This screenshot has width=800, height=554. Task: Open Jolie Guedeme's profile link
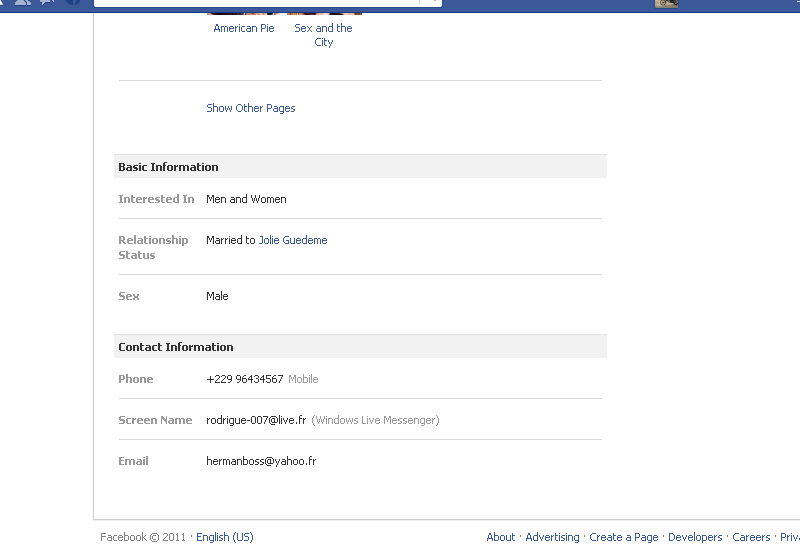[x=293, y=240]
